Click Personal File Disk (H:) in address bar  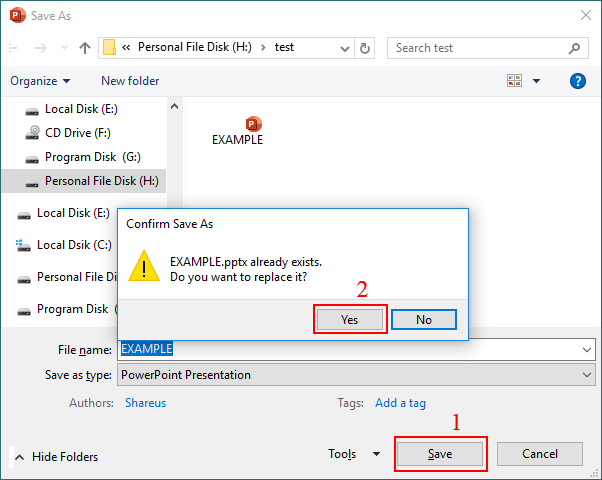click(195, 47)
